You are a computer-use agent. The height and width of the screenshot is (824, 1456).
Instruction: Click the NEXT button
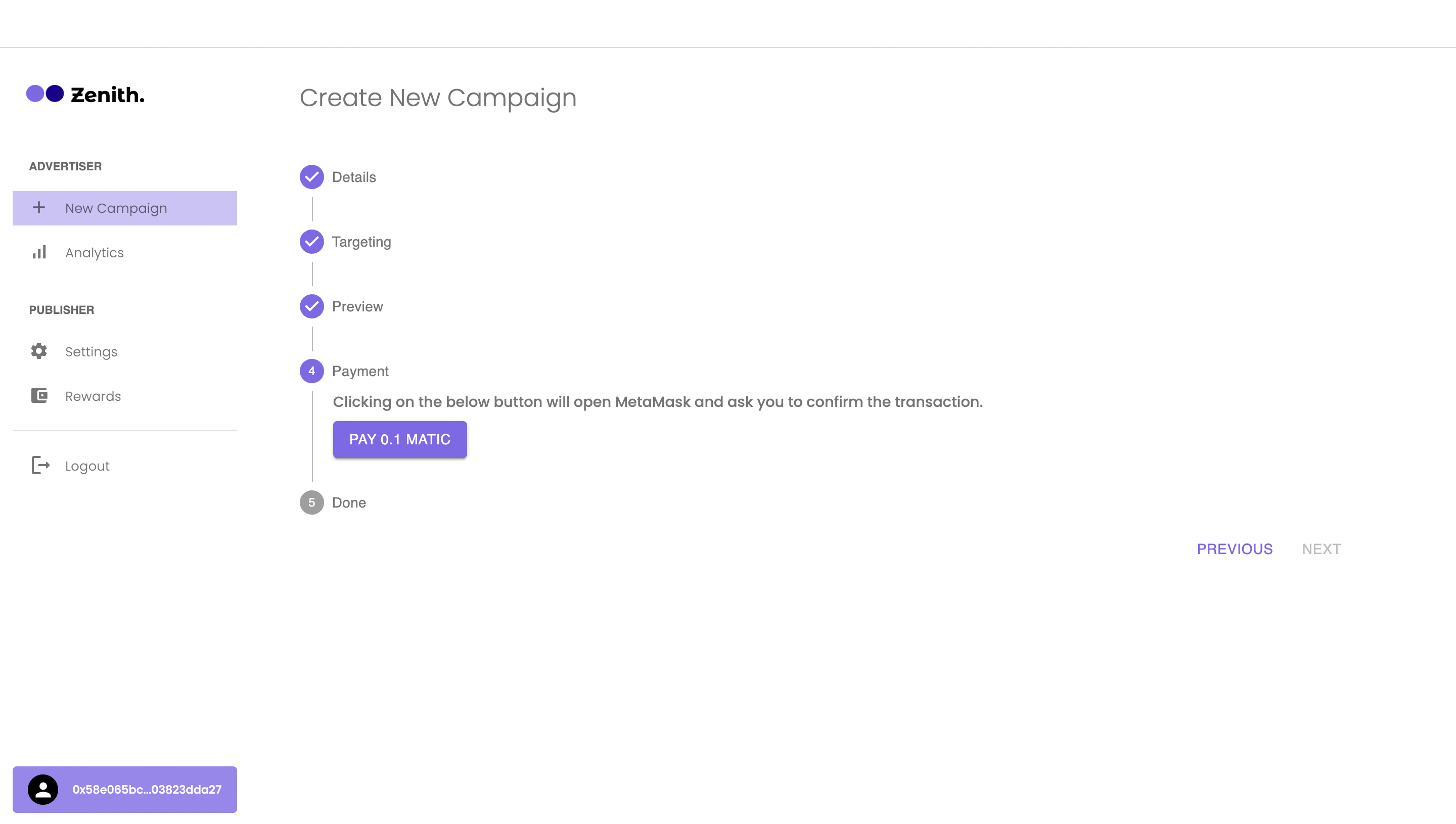click(1321, 549)
